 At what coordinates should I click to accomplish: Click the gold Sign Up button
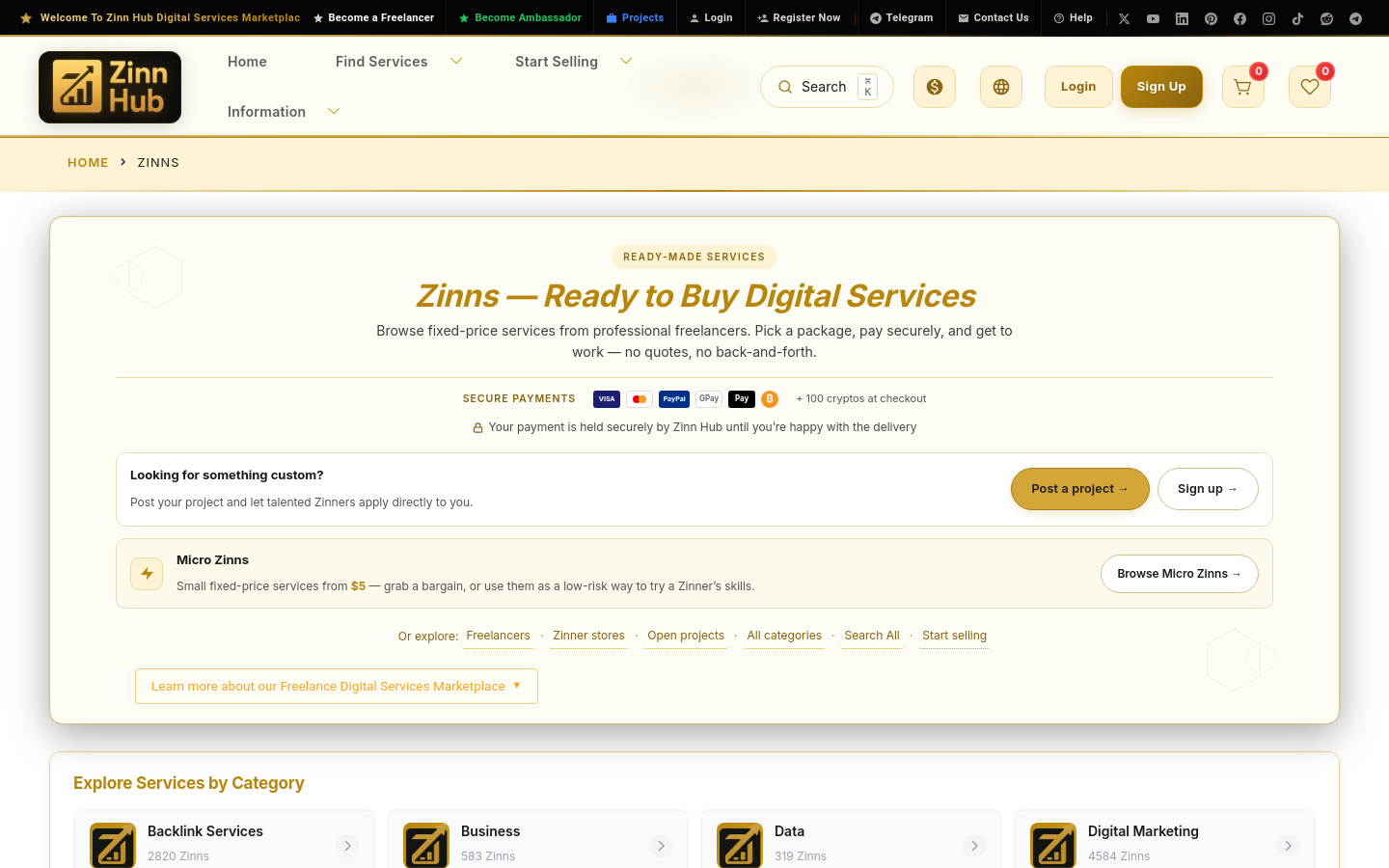1161,87
